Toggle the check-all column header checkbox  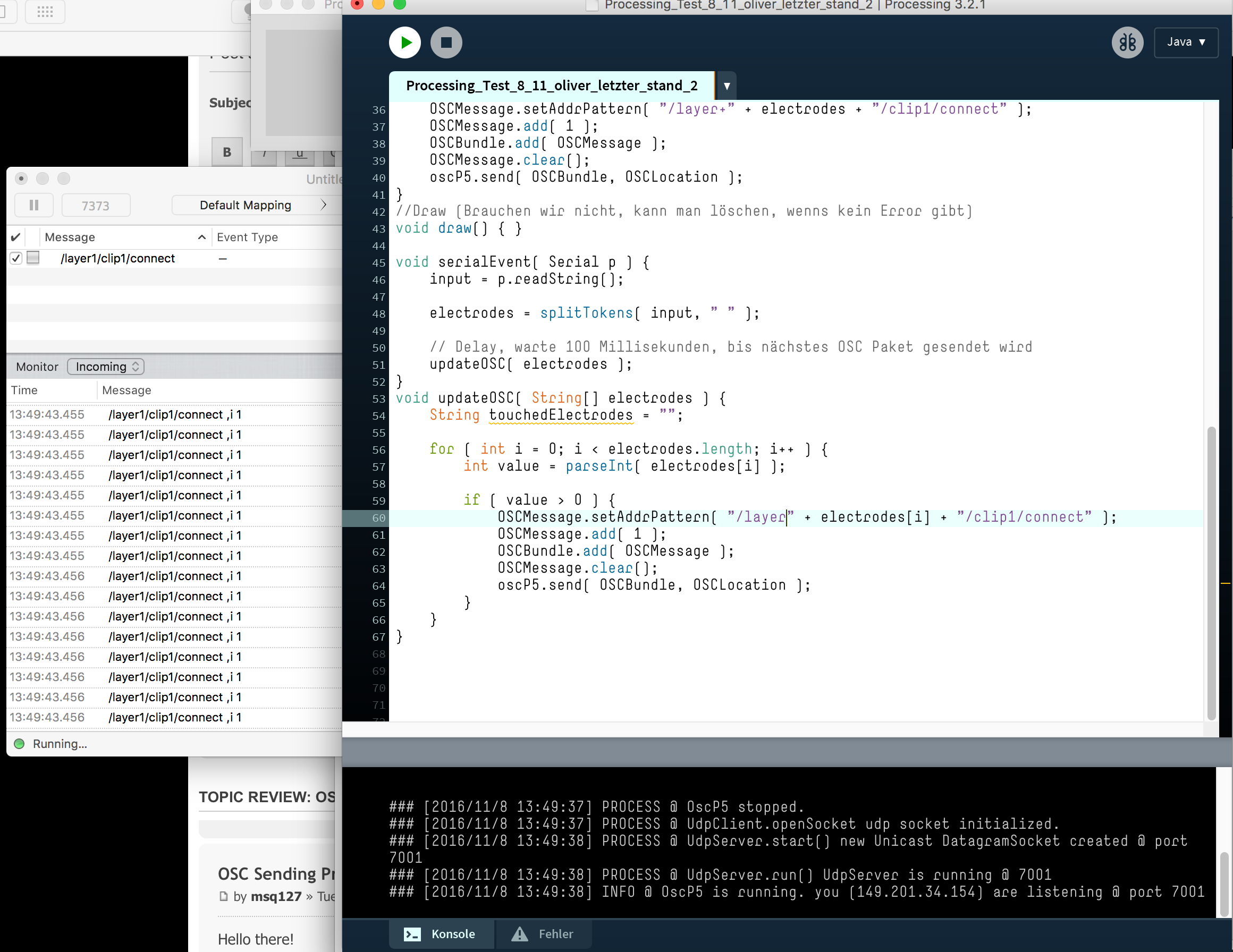coord(16,237)
